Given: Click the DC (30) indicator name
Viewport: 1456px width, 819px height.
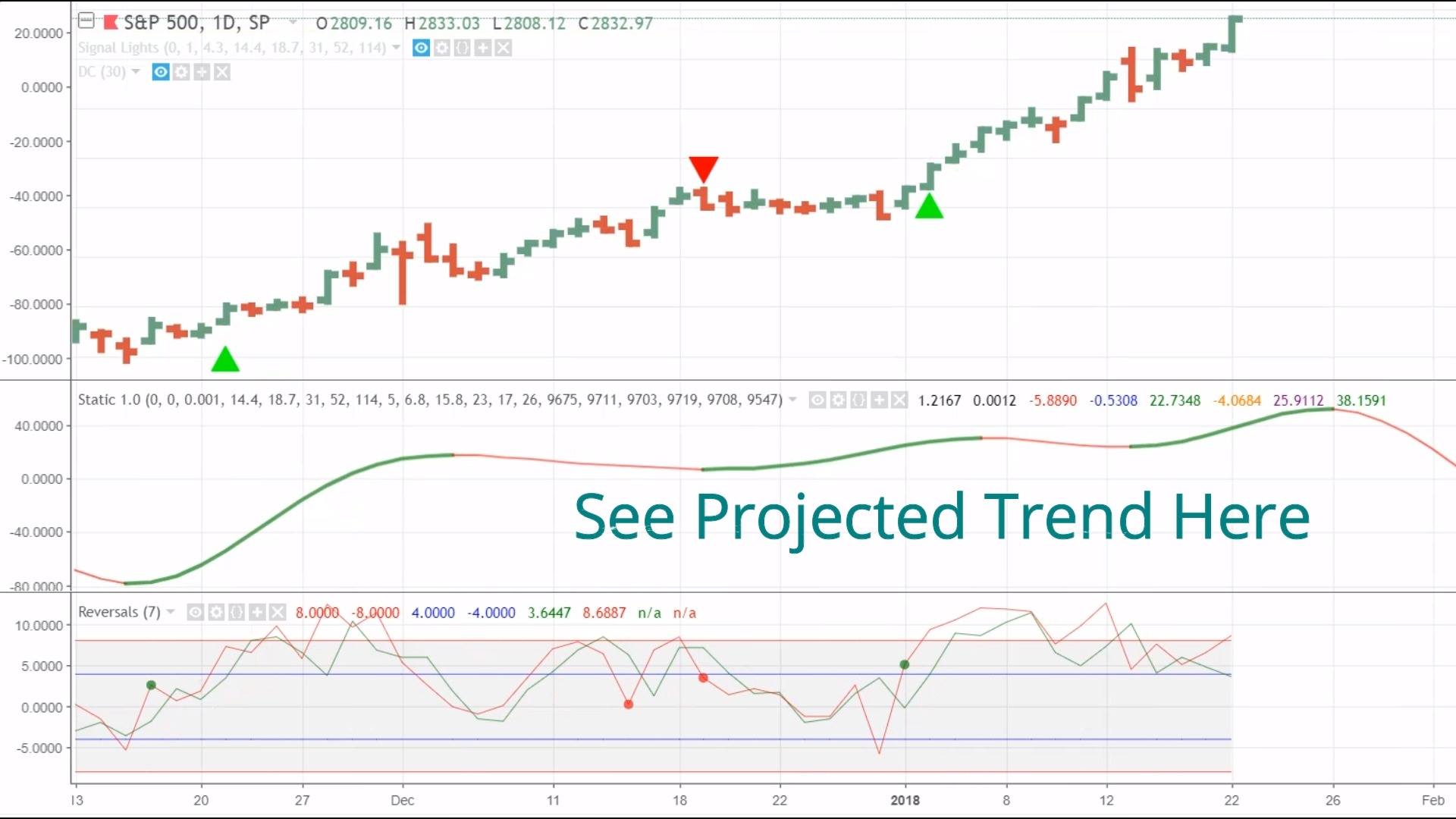Looking at the screenshot, I should 102,72.
